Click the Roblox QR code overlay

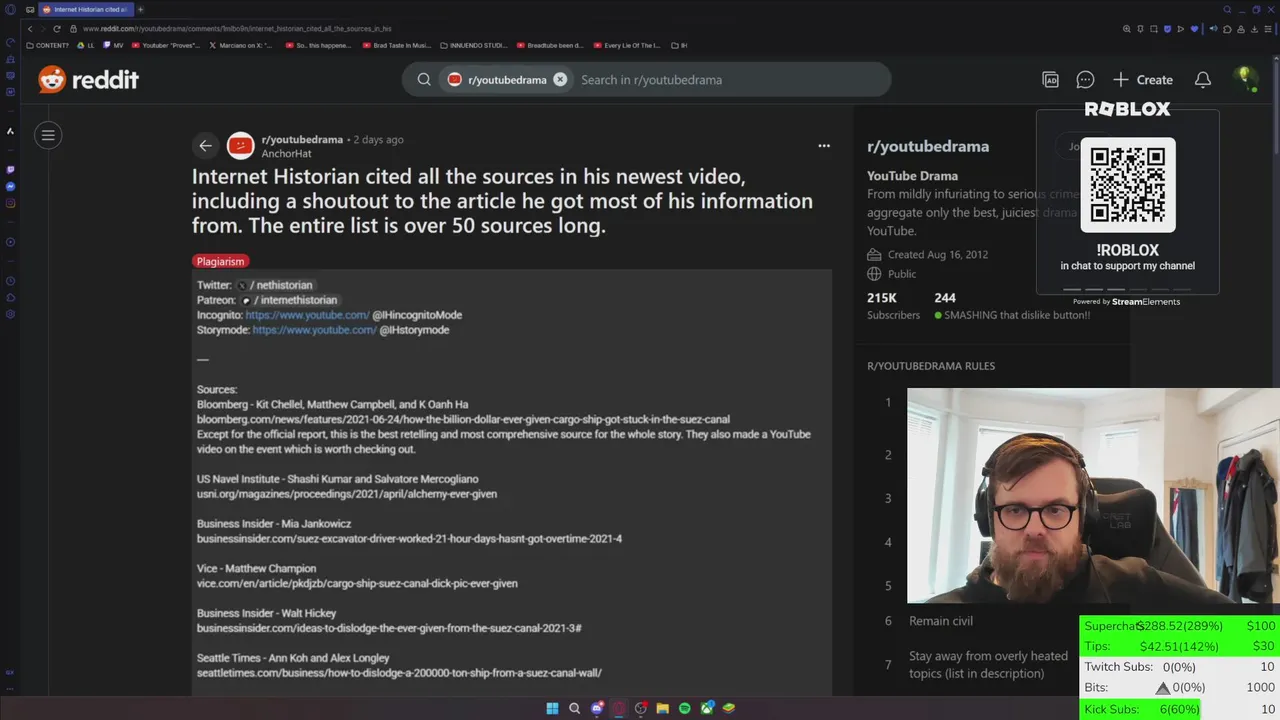click(1127, 185)
